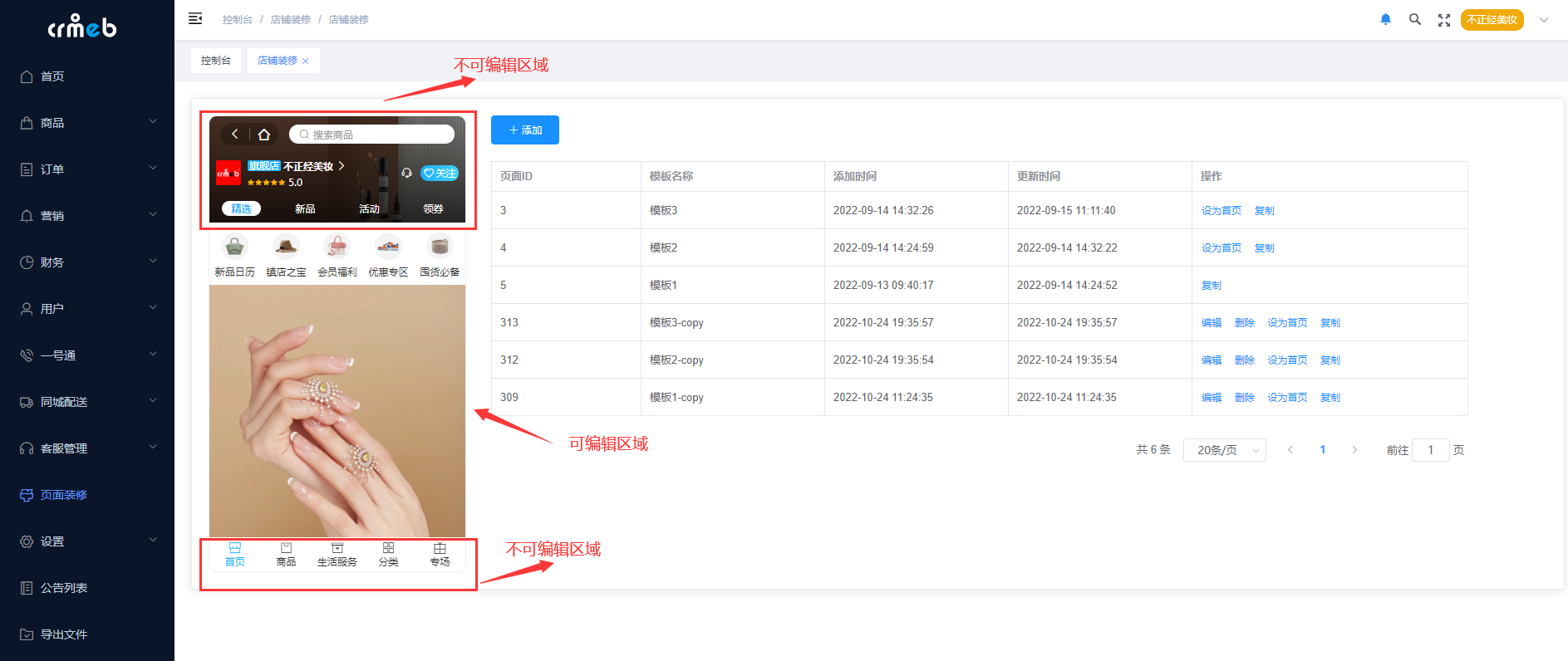This screenshot has height=661, width=1568.
Task: Open the 不正经美妆 account dropdown
Action: 1505,20
